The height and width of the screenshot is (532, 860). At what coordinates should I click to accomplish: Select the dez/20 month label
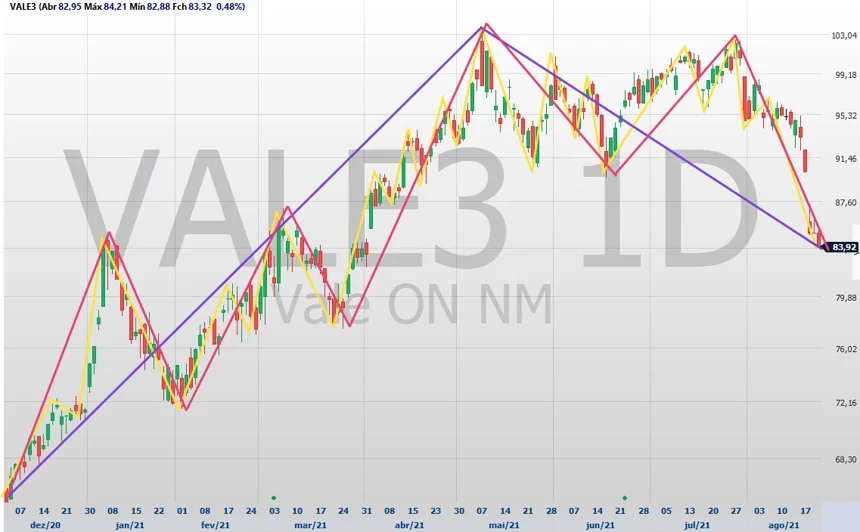pos(46,524)
